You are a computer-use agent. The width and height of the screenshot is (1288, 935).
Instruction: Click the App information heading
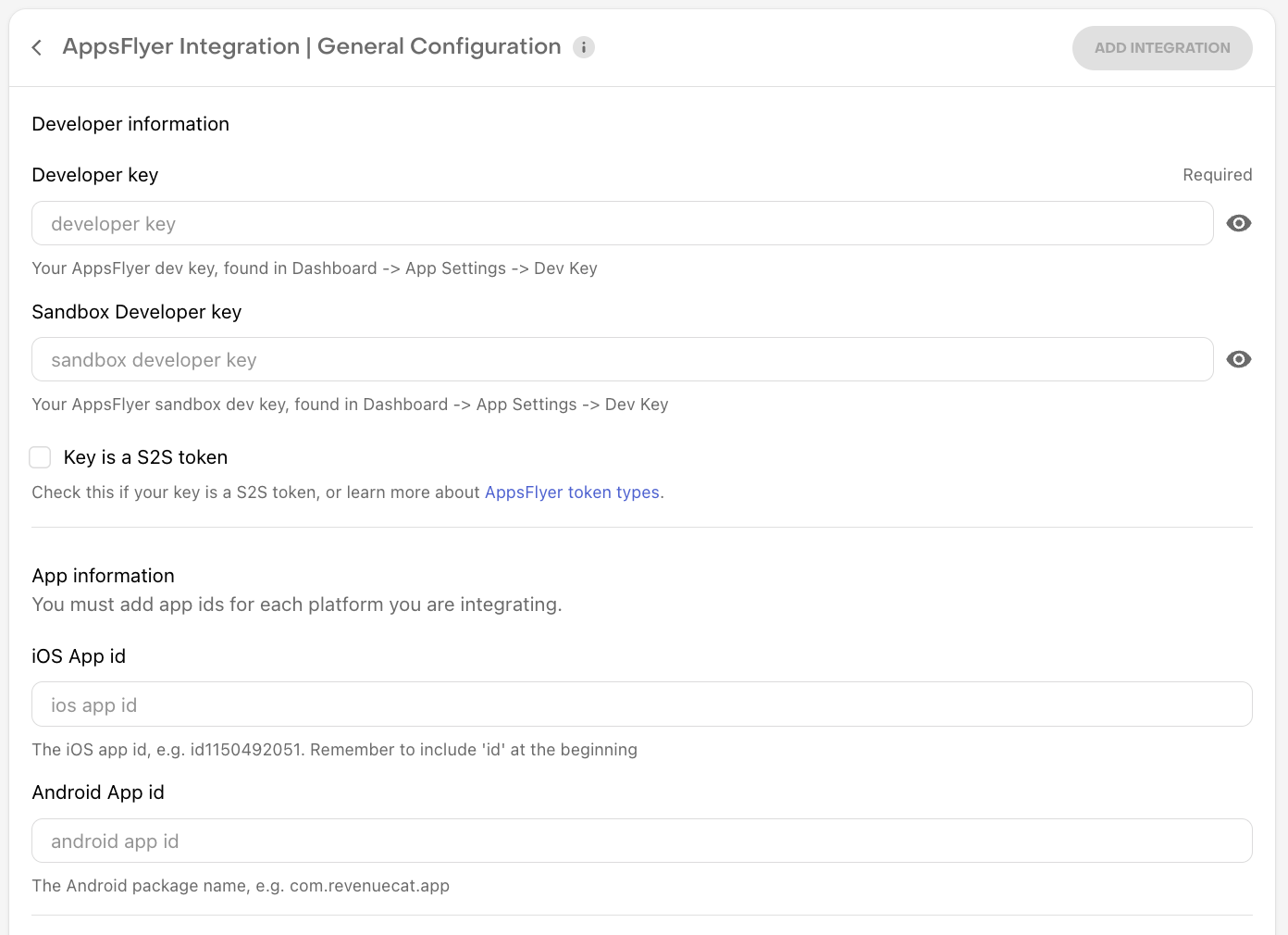tap(104, 576)
